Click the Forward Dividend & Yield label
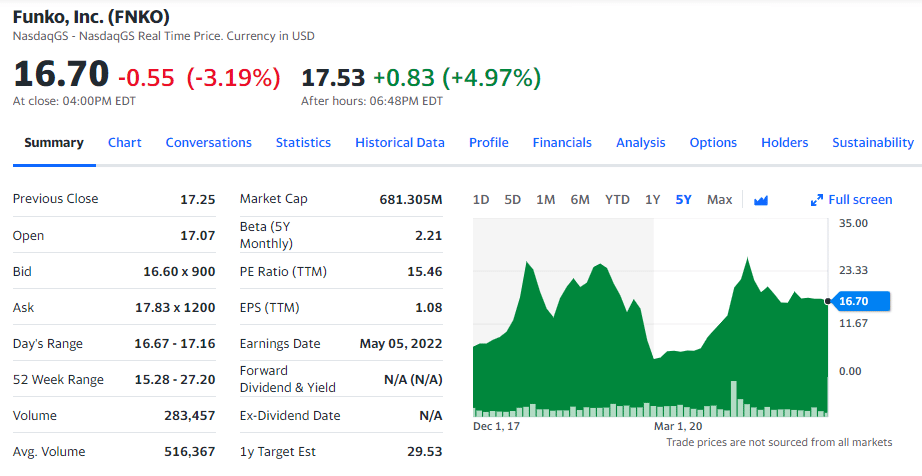922x476 pixels. 288,379
